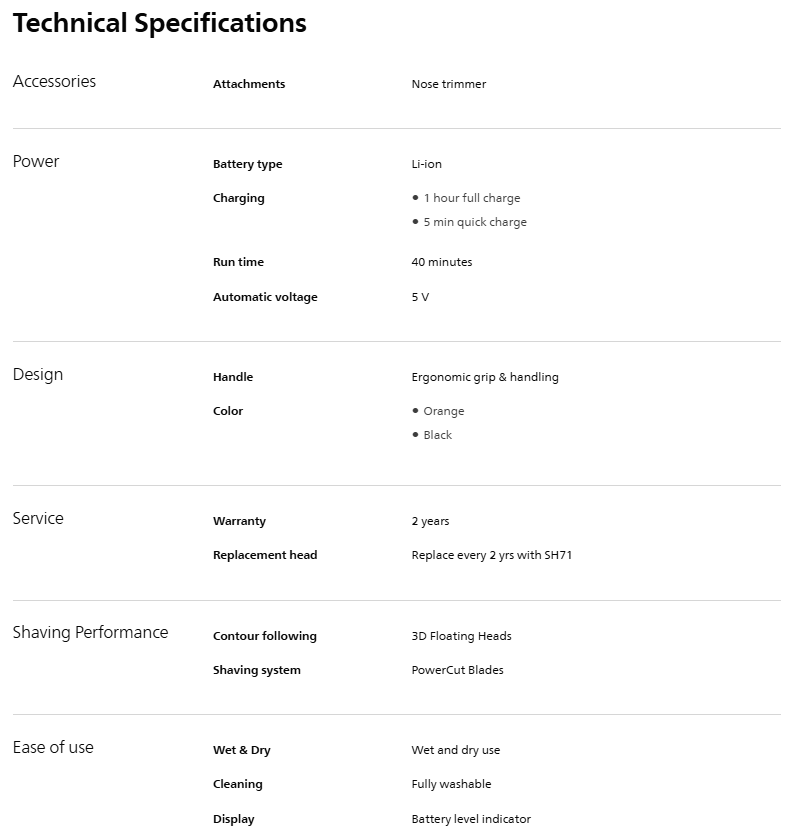The height and width of the screenshot is (837, 790).
Task: Select the Nose trimmer value text
Action: pyautogui.click(x=448, y=84)
